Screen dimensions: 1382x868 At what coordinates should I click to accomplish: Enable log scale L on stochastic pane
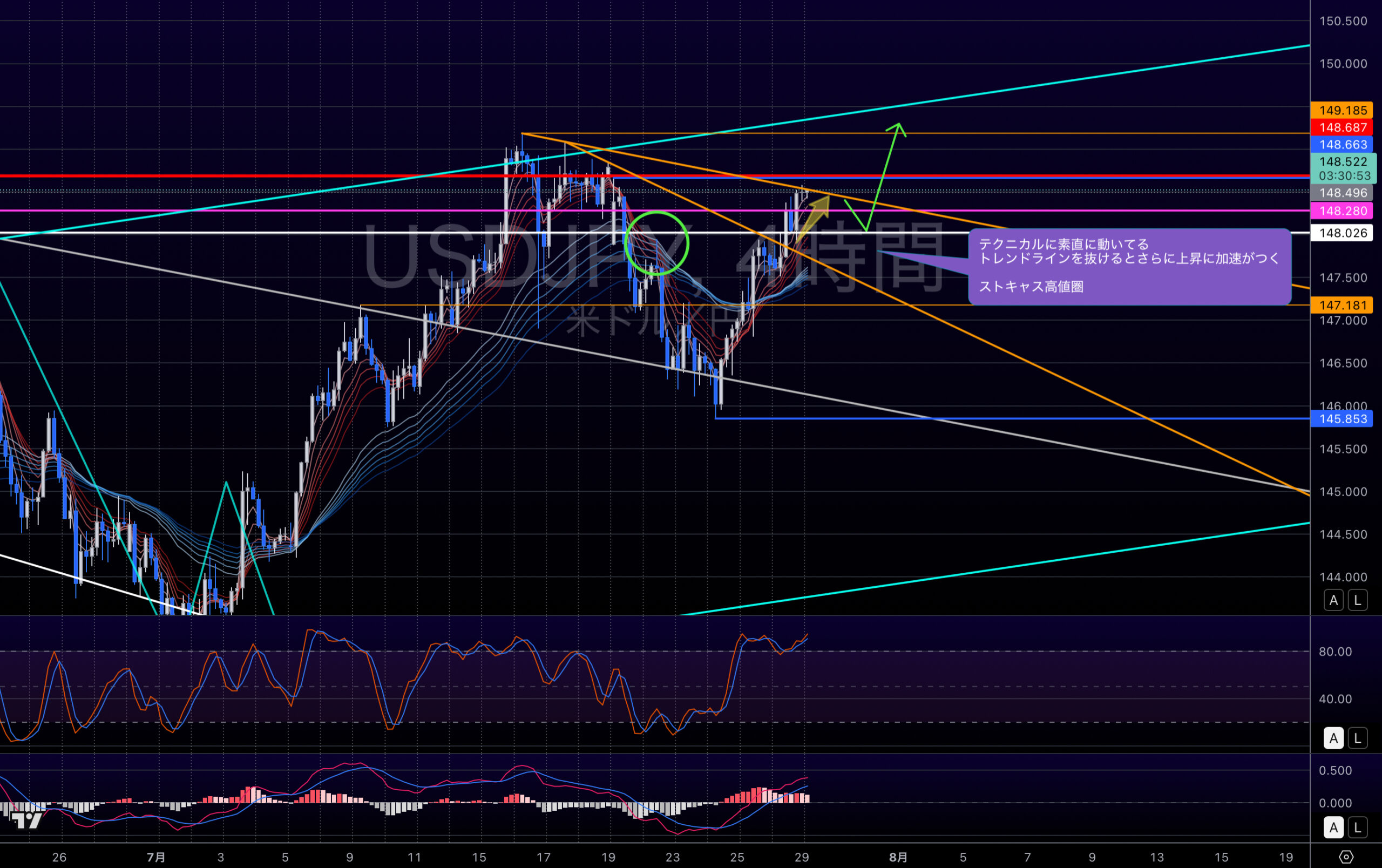click(1357, 738)
